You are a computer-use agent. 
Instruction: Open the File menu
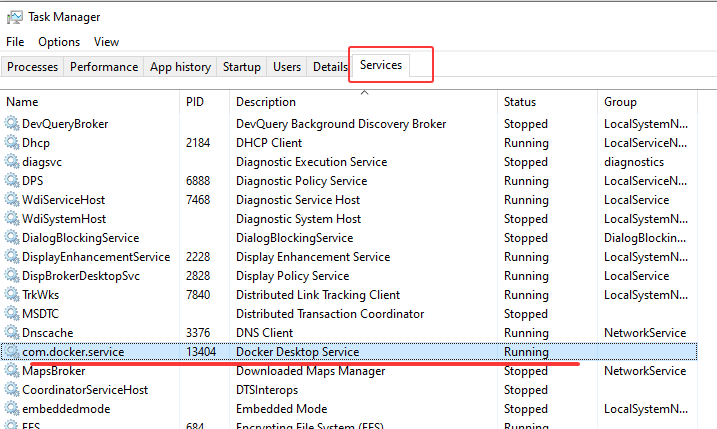coord(15,42)
